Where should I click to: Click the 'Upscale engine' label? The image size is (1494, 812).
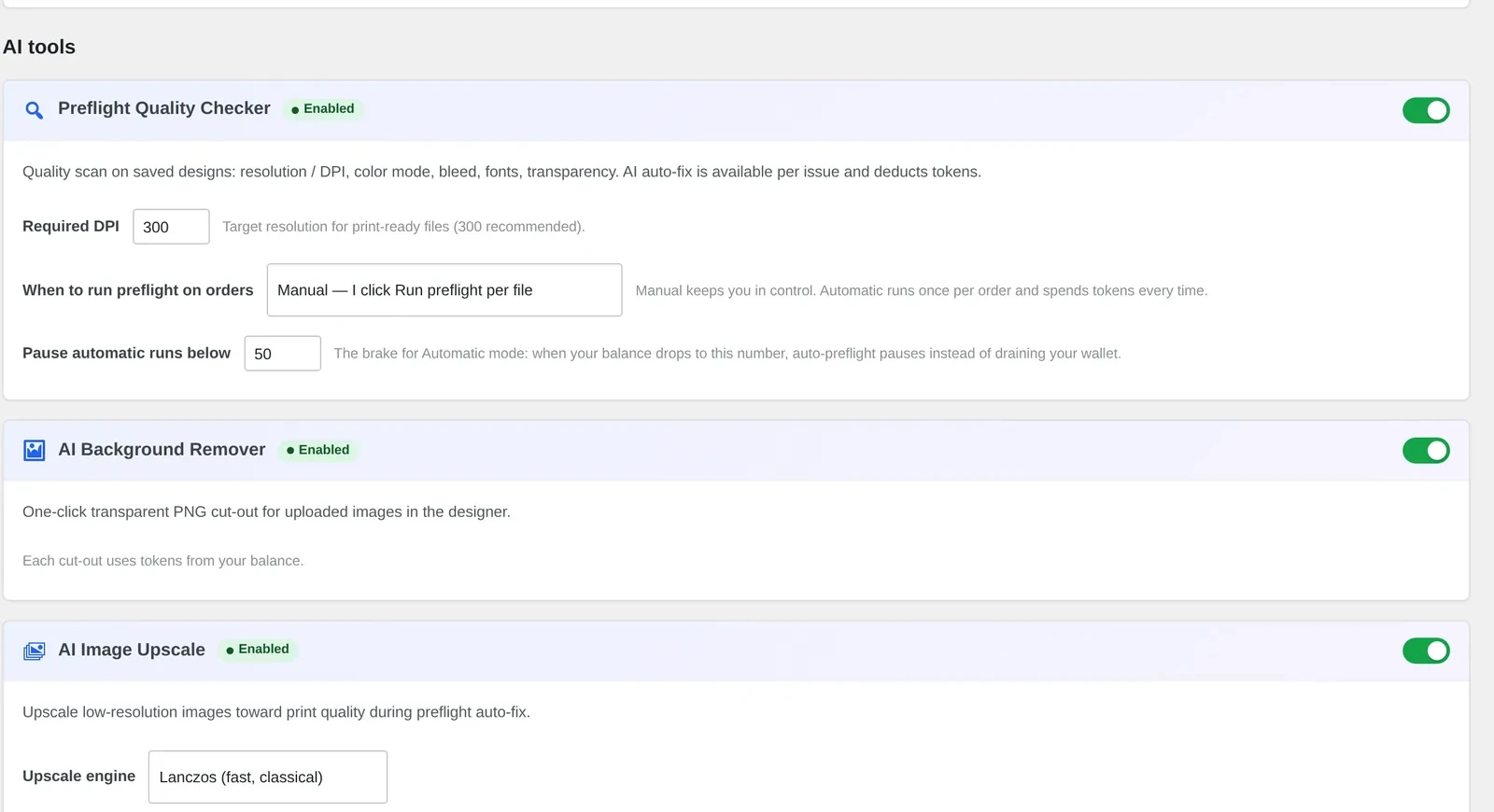[x=78, y=777]
